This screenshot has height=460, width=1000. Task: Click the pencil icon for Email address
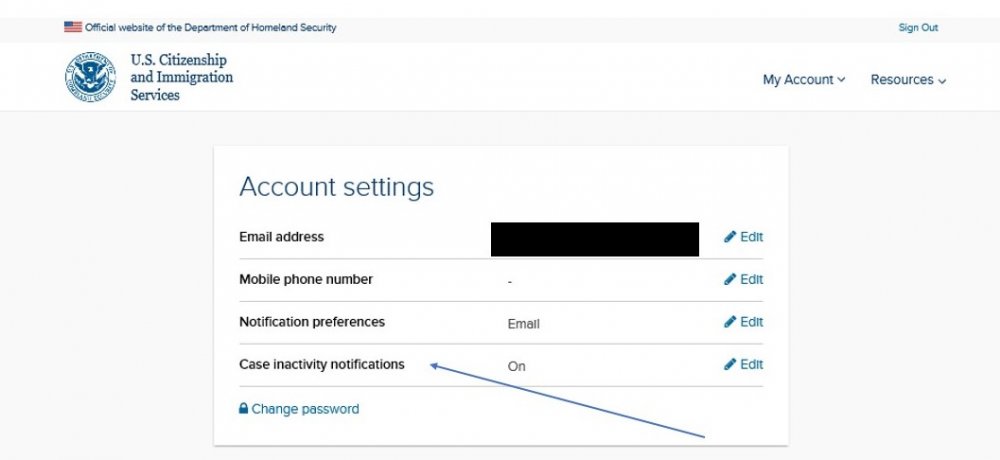730,237
